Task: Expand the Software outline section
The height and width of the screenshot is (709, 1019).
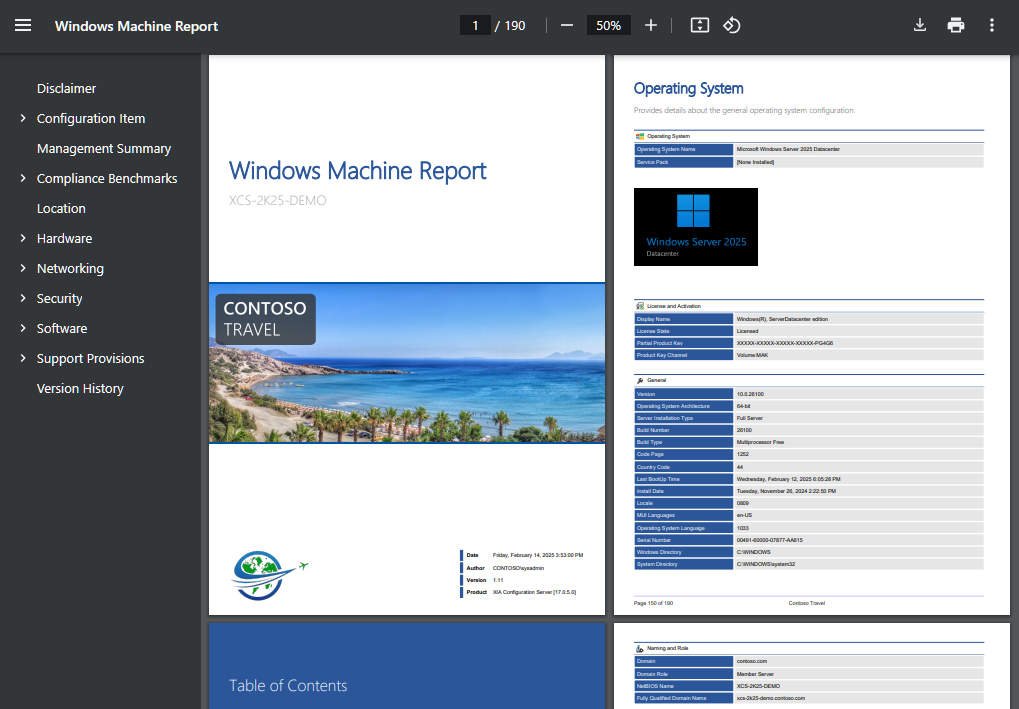Action: point(23,328)
